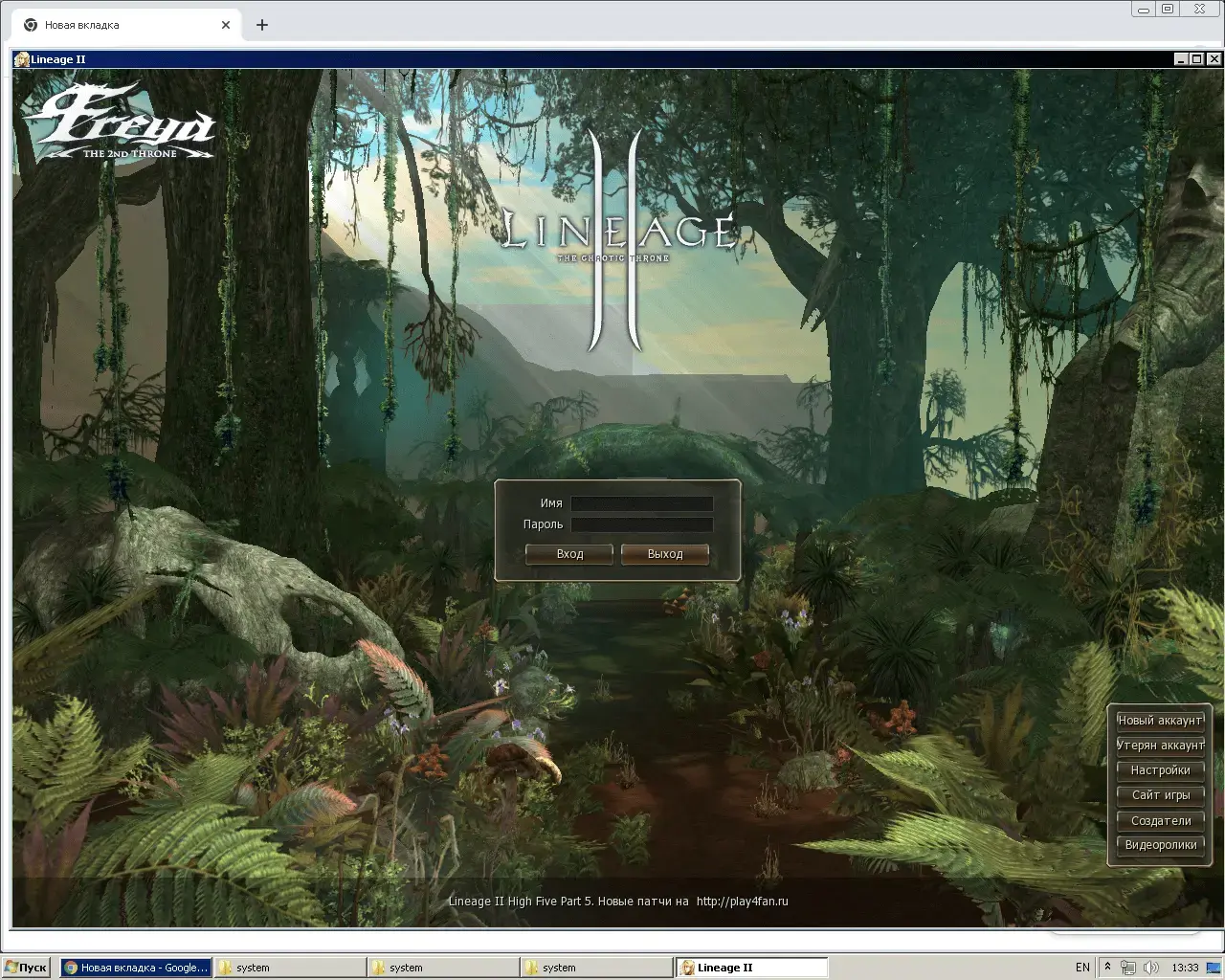Open the Видеоролики videos button
1225x980 pixels.
point(1160,845)
